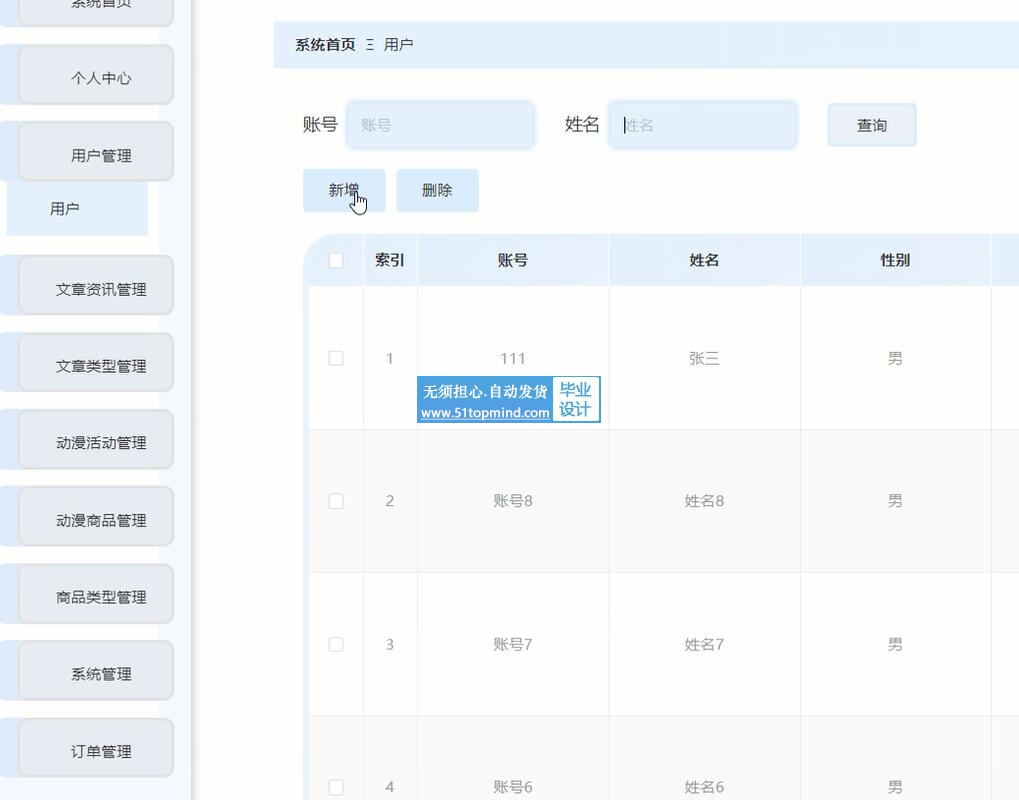The width and height of the screenshot is (1019, 800).
Task: Tick the checkbox for row 账号 111
Action: click(336, 358)
